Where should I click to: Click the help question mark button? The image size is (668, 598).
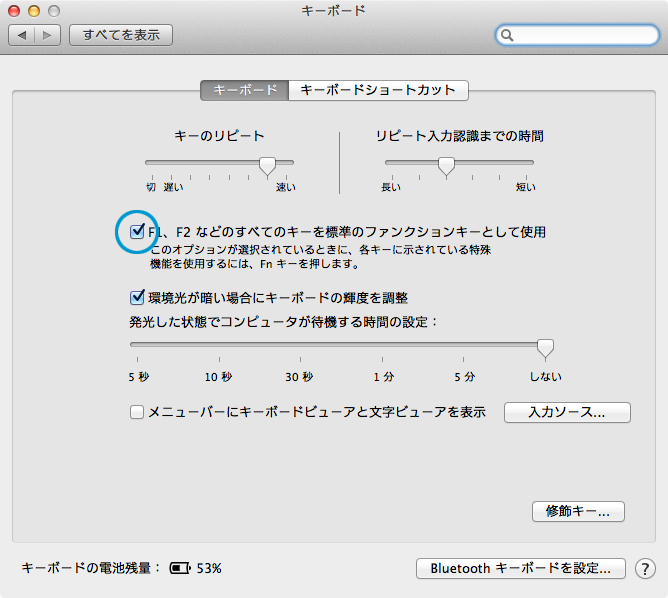[x=645, y=568]
